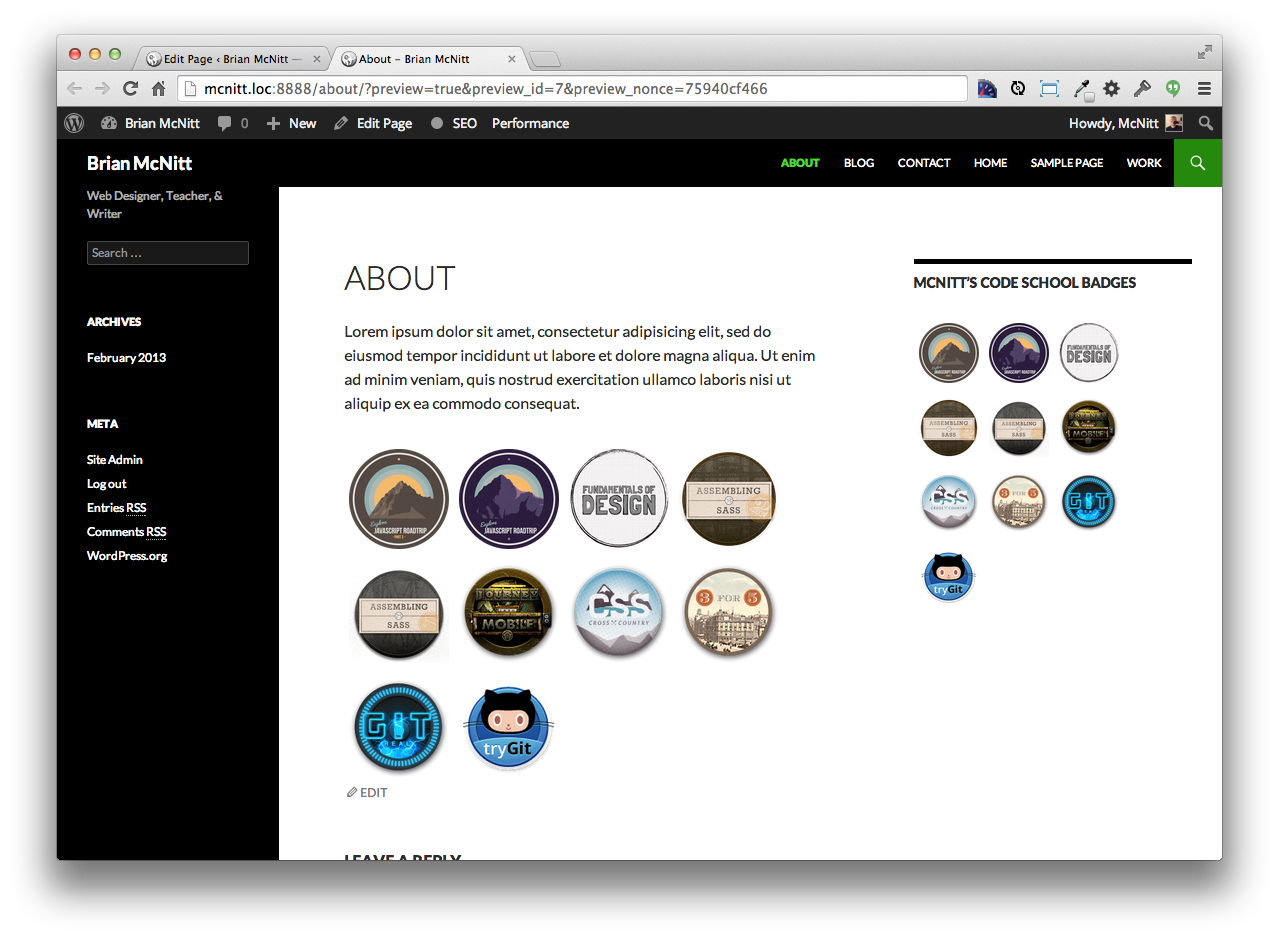1279x939 pixels.
Task: Click McNitt's avatar in admin bar
Action: (1174, 123)
